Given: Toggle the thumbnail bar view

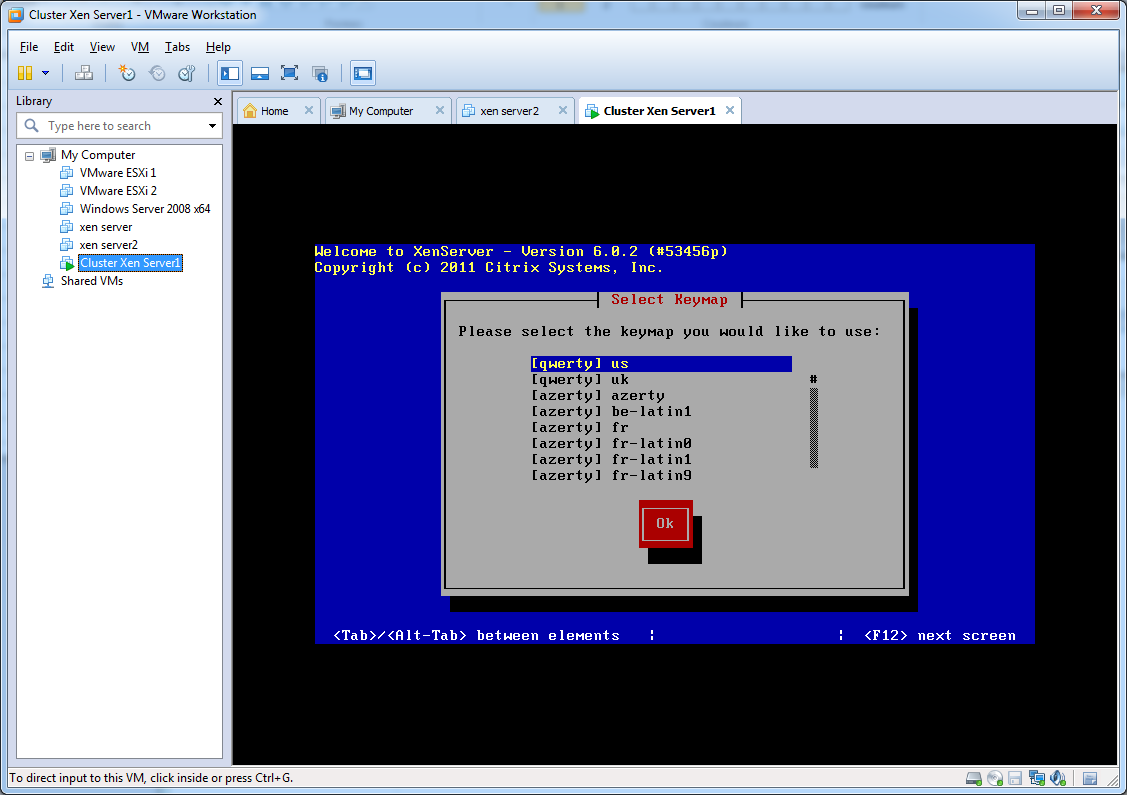Looking at the screenshot, I should tap(260, 73).
